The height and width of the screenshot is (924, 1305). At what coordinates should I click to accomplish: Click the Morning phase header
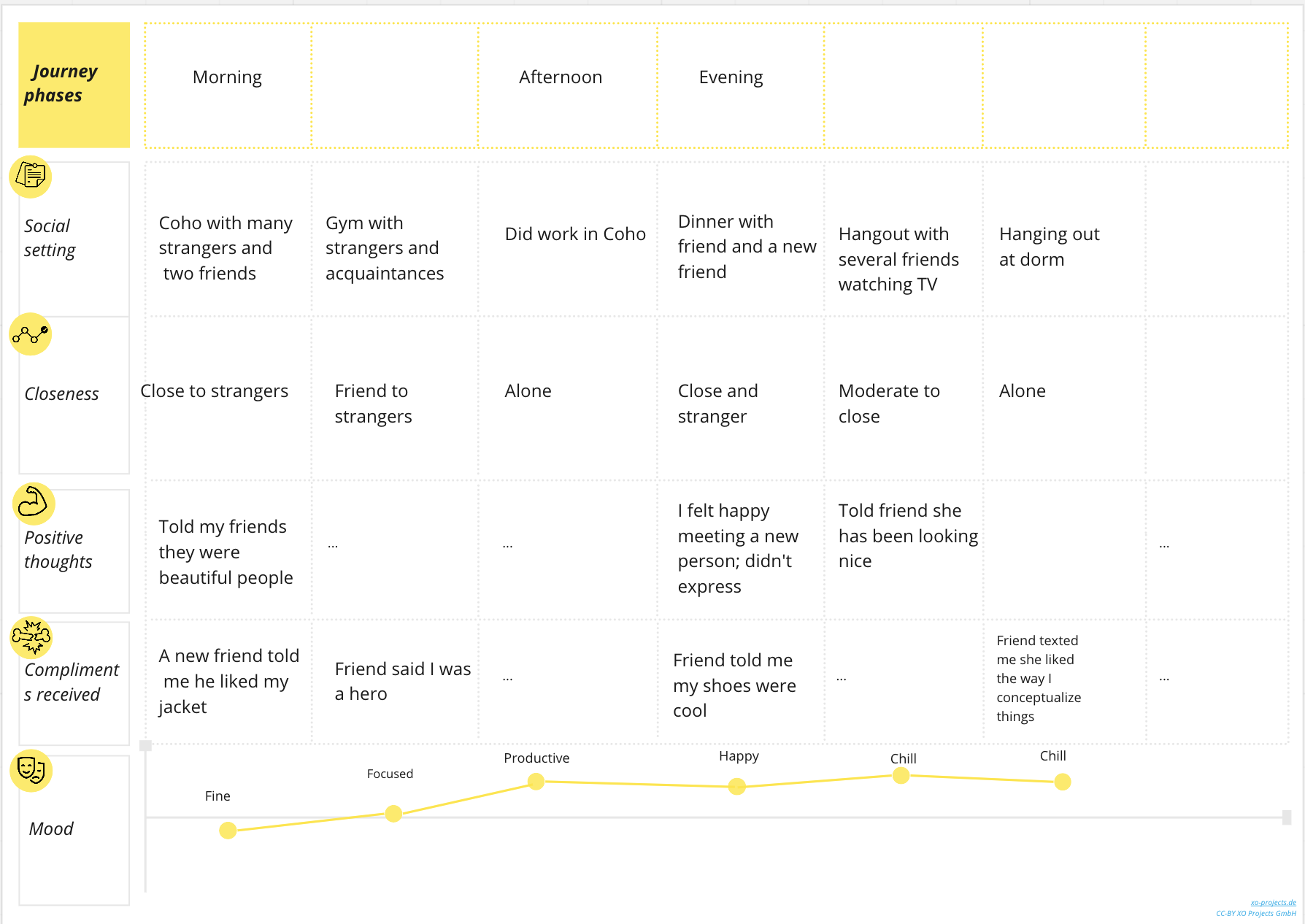[227, 77]
